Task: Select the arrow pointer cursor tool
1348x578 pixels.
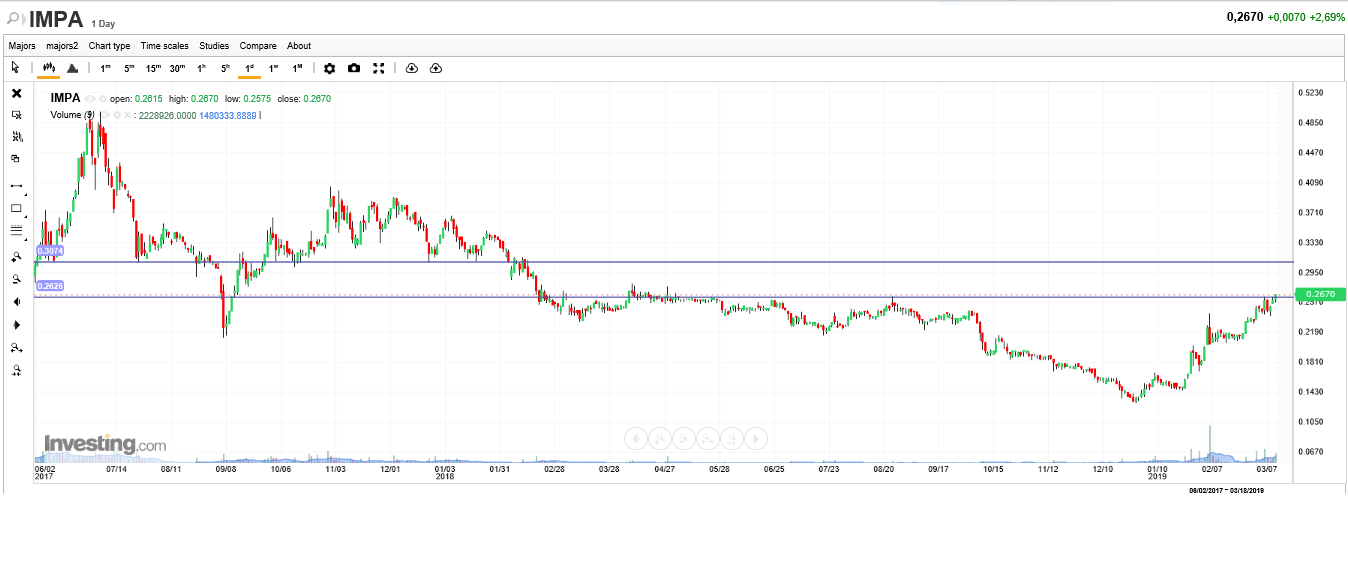Action: coord(15,68)
